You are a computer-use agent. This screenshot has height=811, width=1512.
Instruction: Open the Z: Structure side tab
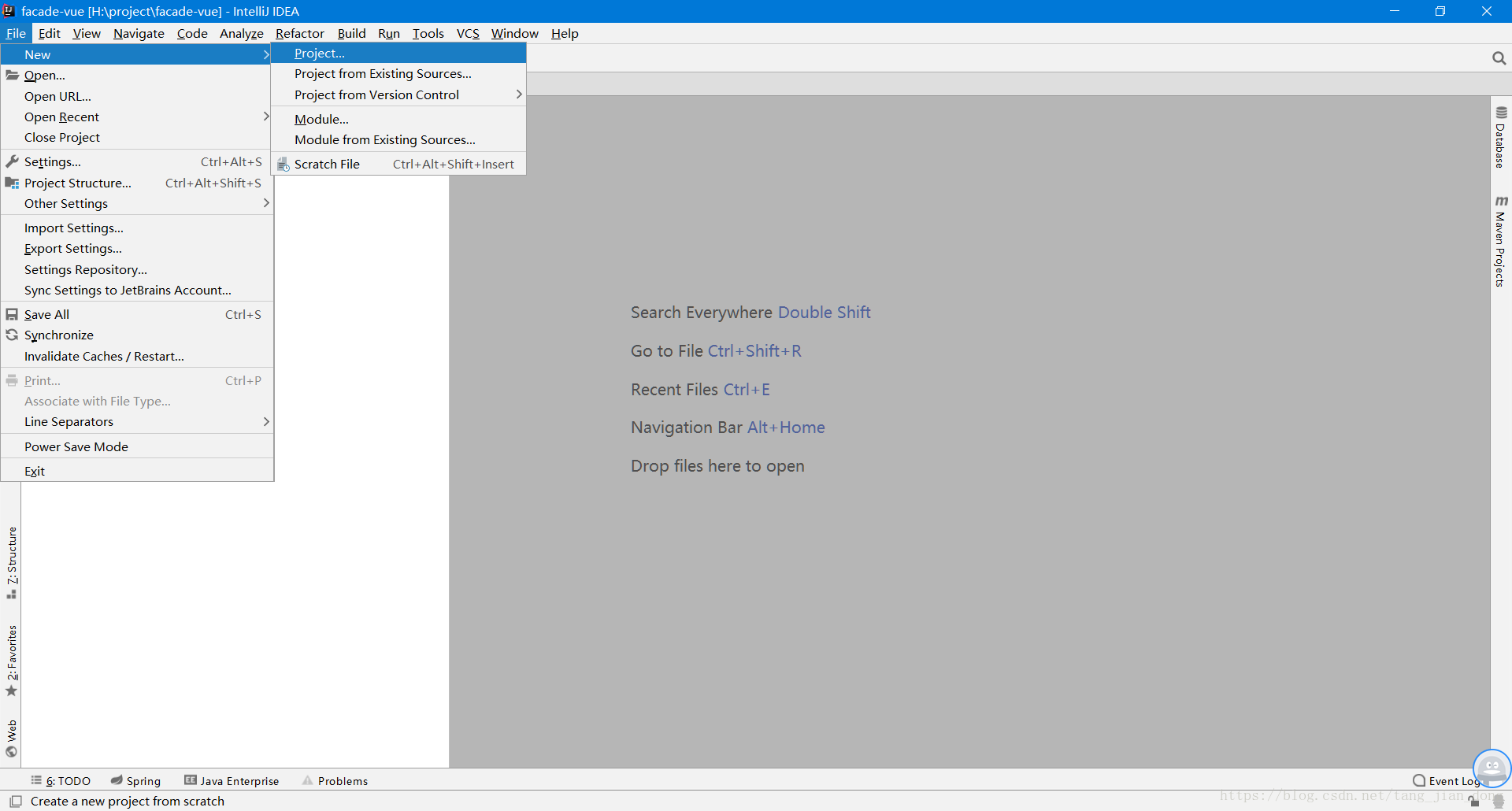click(x=12, y=562)
